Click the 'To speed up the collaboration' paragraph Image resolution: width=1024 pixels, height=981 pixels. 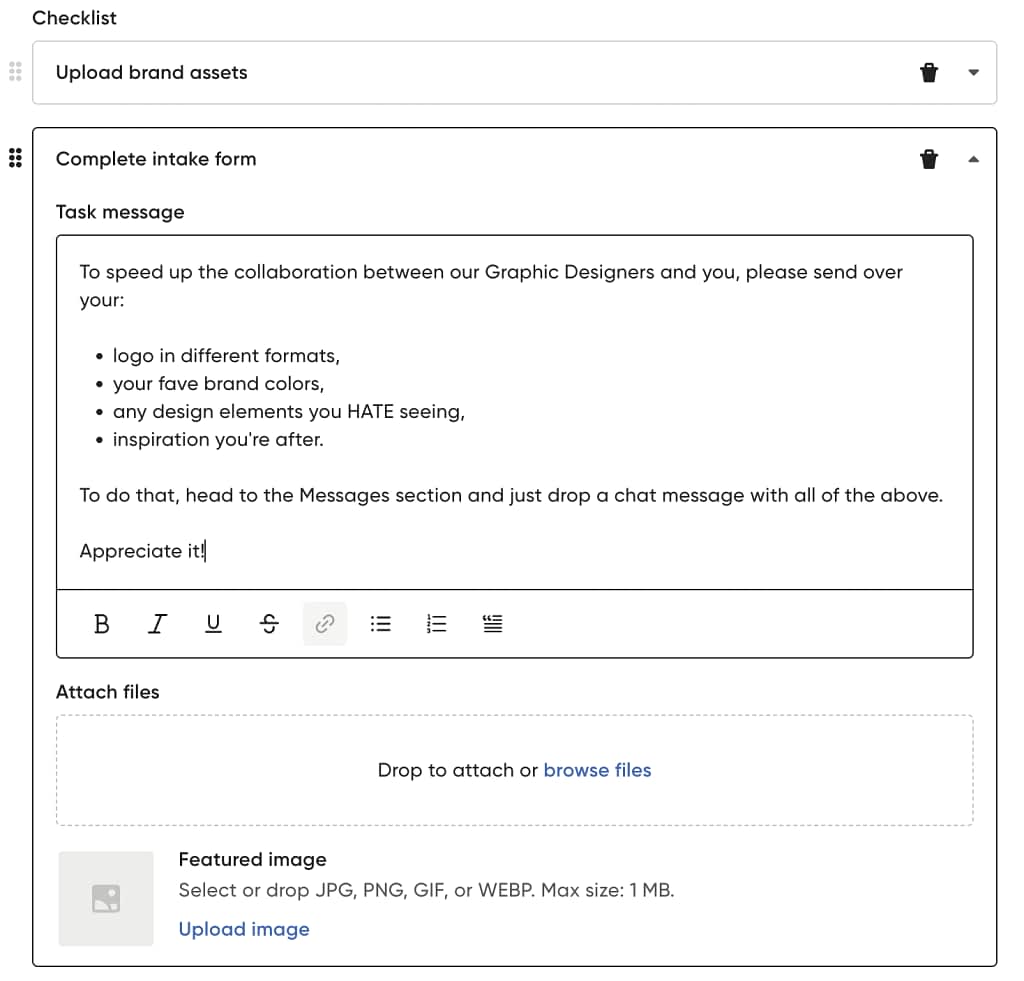(491, 286)
